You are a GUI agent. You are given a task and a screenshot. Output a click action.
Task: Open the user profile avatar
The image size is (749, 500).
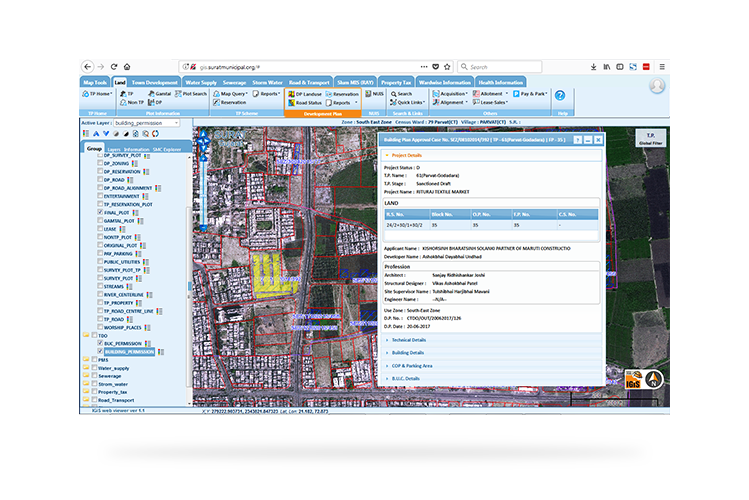point(657,85)
